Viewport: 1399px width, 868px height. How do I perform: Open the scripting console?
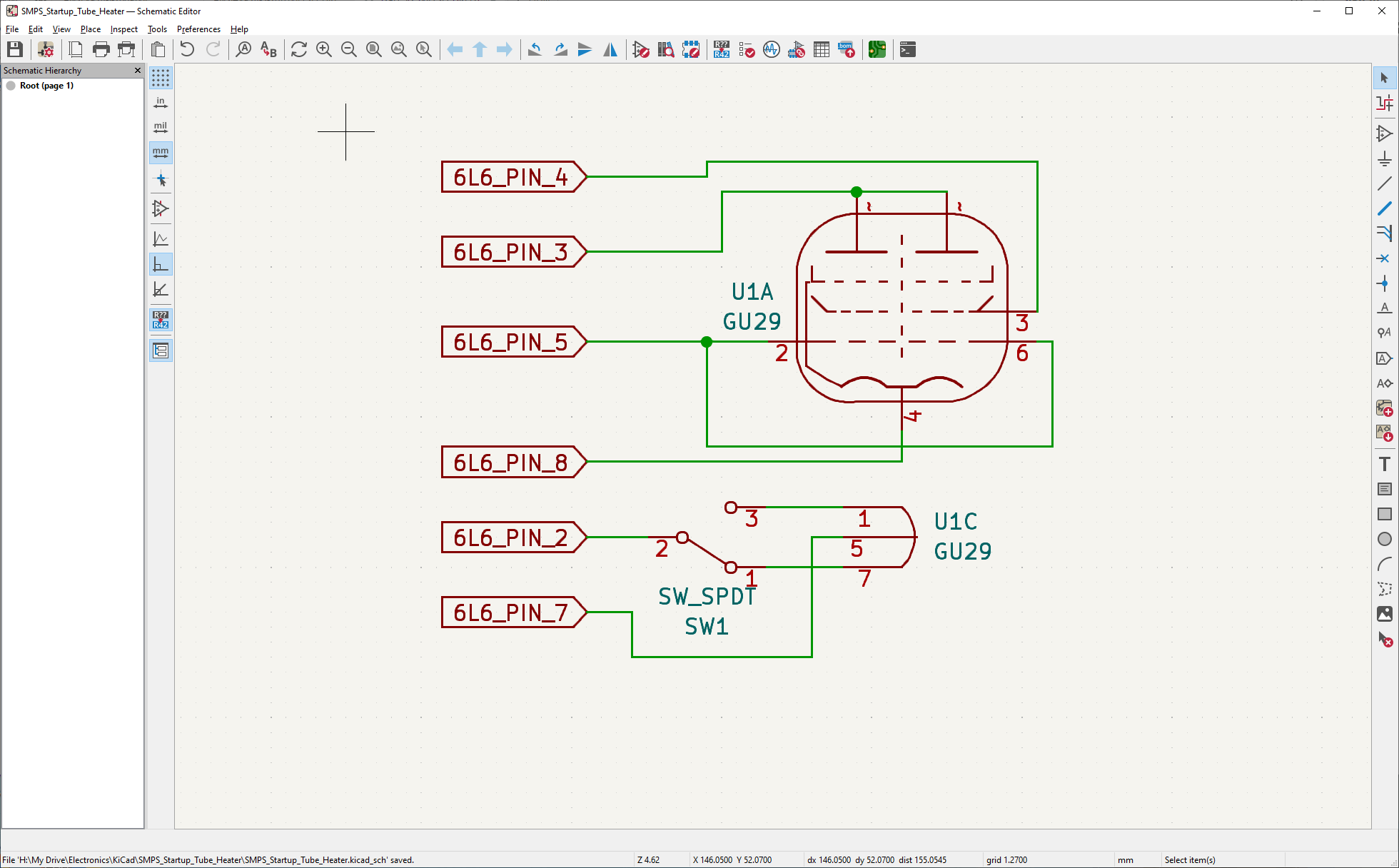point(908,49)
